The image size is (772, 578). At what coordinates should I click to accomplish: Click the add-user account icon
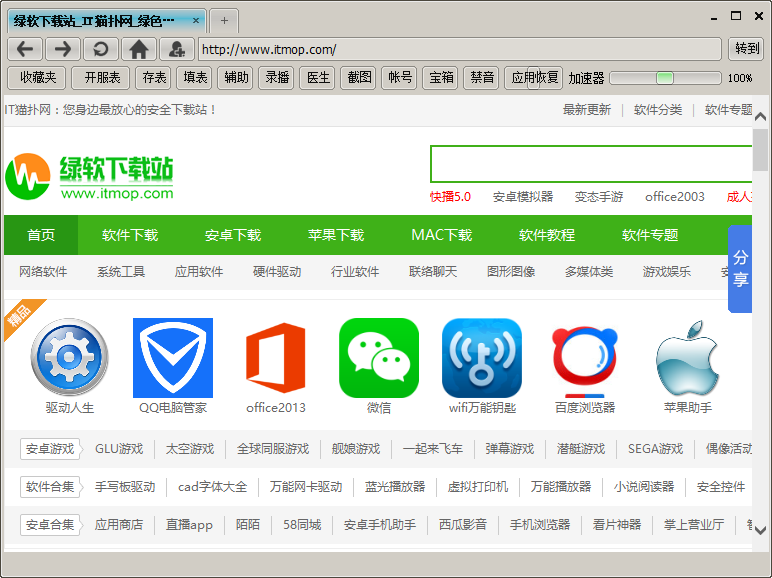point(177,49)
